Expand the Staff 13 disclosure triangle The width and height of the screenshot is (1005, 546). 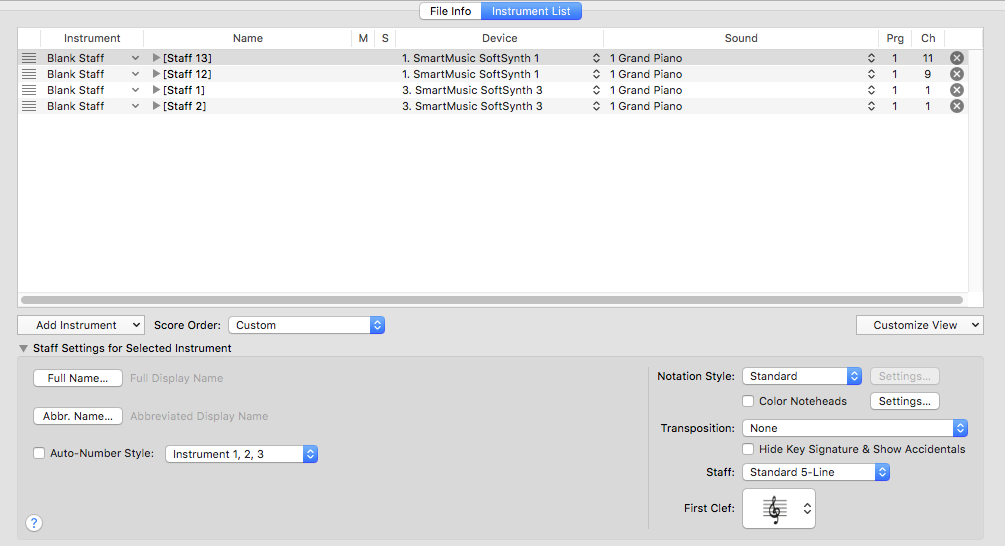[156, 58]
